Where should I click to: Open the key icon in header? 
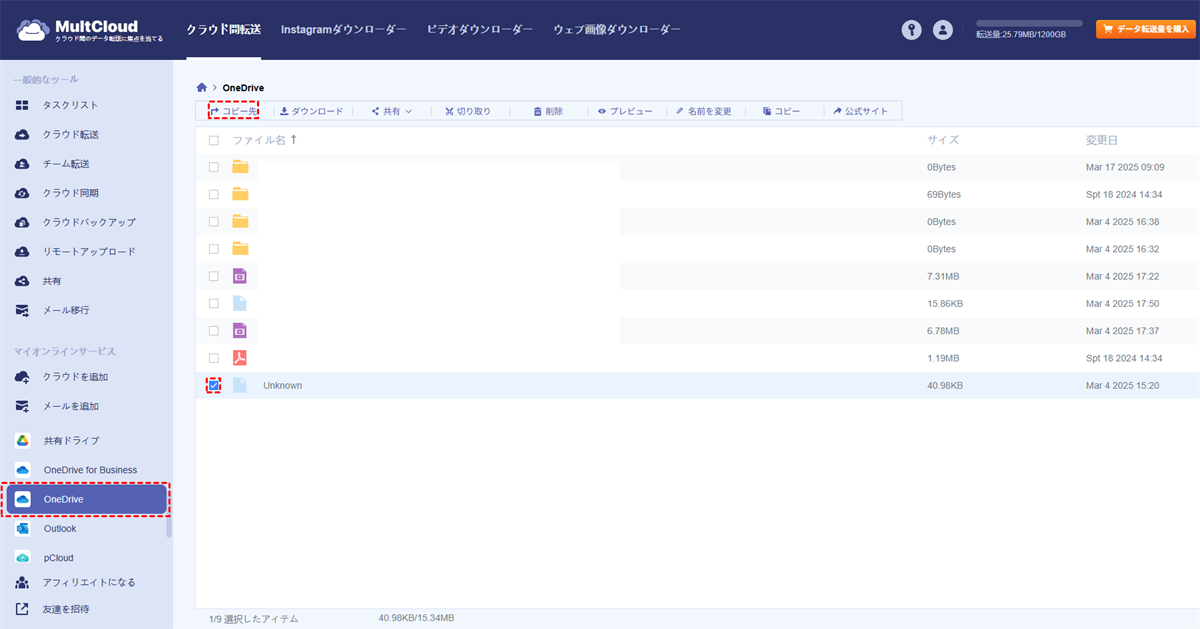point(911,30)
